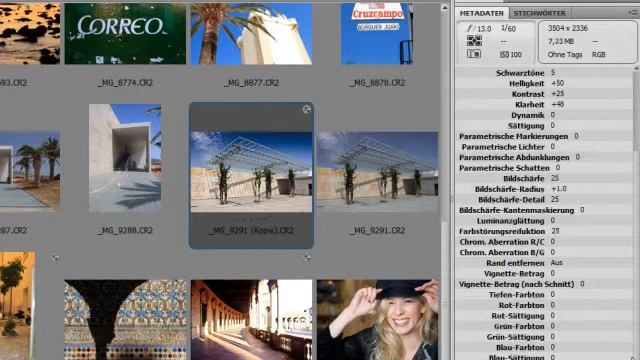Select the Bildschärfe 25 row

[544, 178]
